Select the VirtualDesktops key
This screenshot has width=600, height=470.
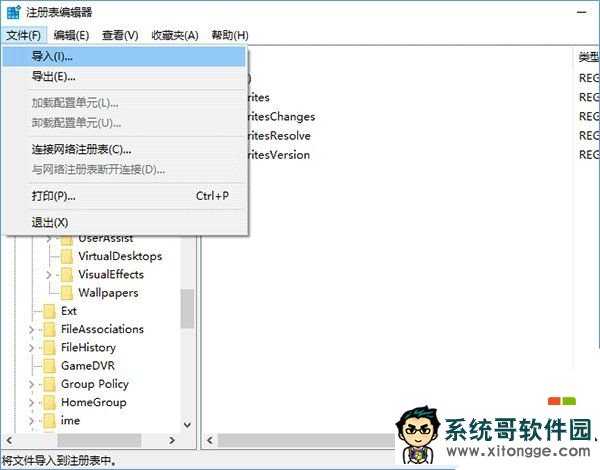[x=120, y=256]
